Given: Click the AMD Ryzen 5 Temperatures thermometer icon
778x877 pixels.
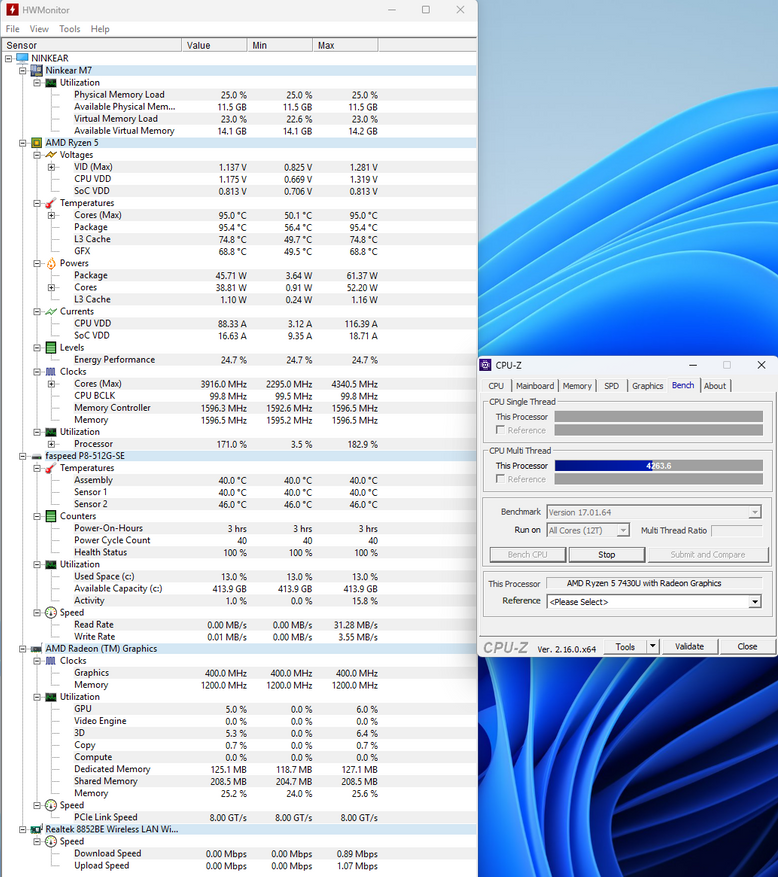Looking at the screenshot, I should pos(51,203).
